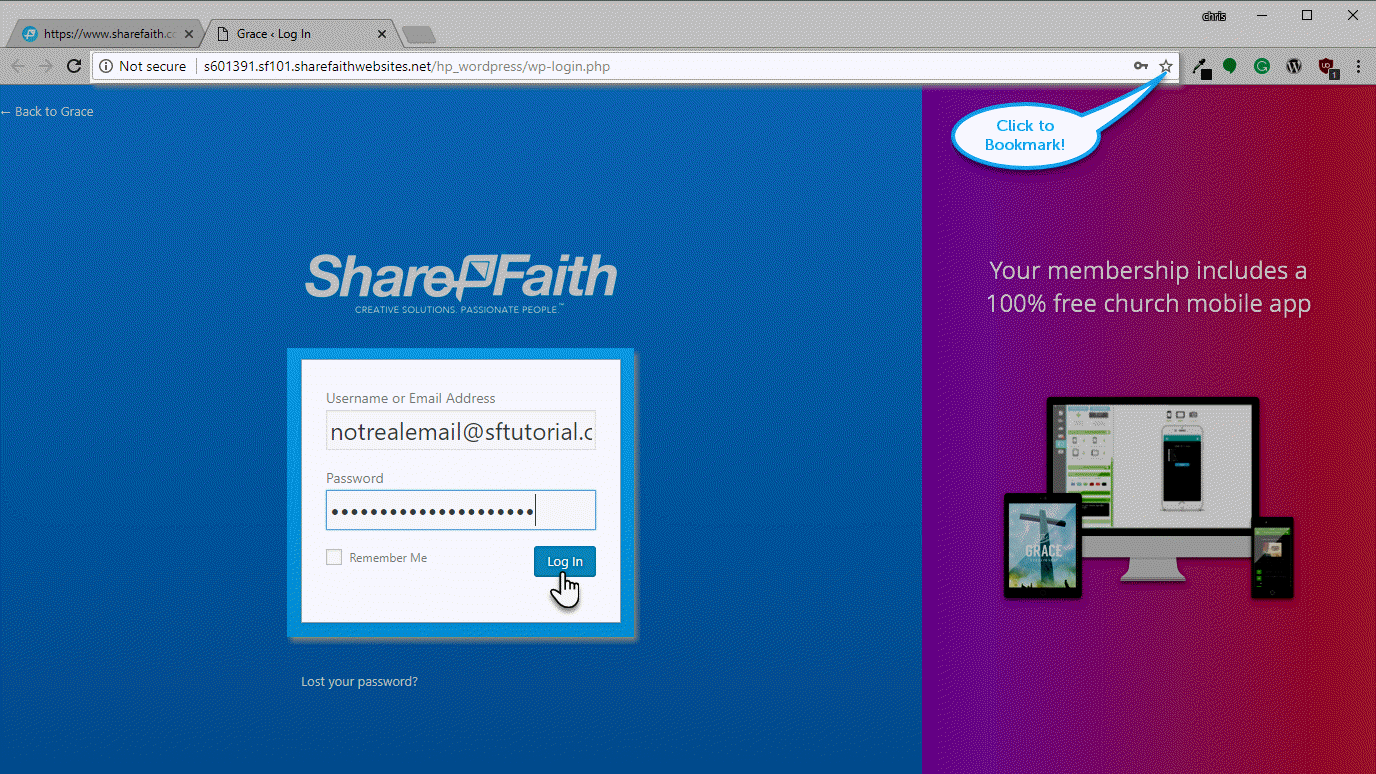This screenshot has height=774, width=1376.
Task: Follow the Lost your password? link
Action: (360, 682)
